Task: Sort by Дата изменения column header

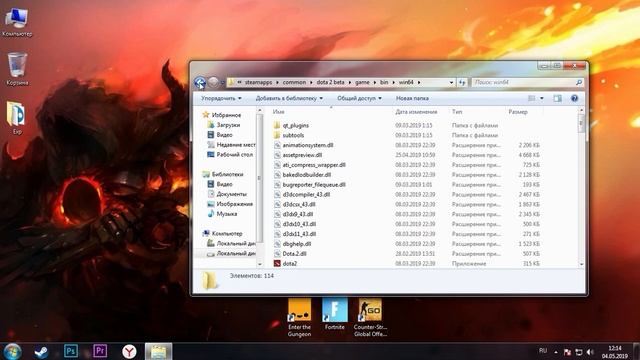Action: pos(416,112)
